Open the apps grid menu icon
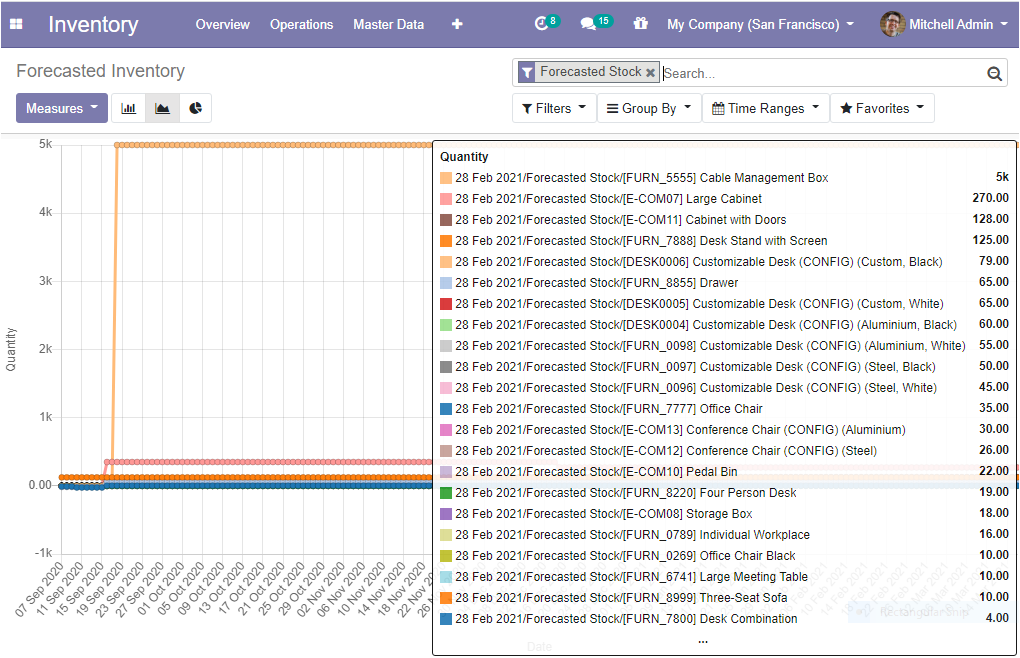 point(16,24)
